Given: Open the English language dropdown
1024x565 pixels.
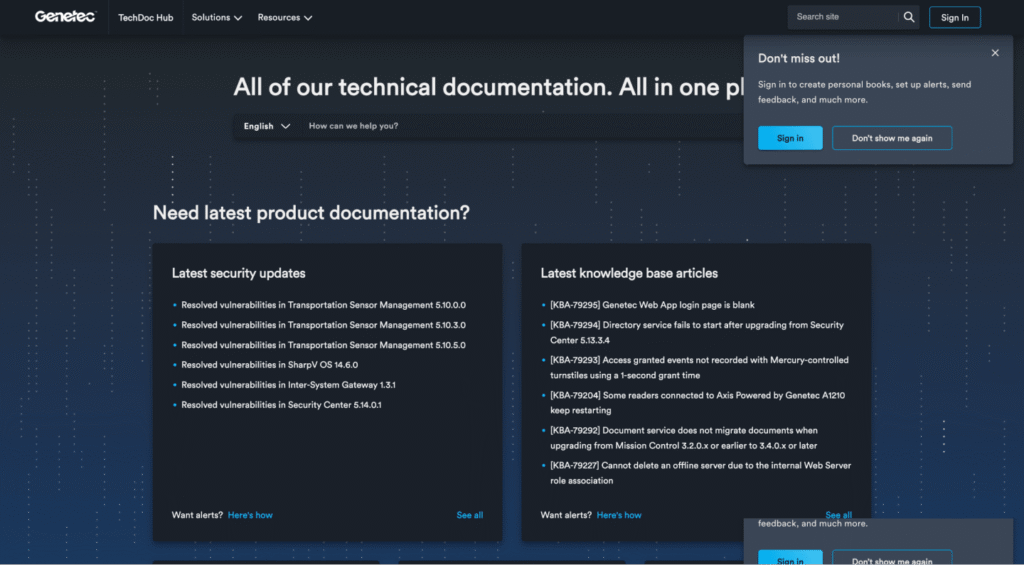Looking at the screenshot, I should (266, 126).
